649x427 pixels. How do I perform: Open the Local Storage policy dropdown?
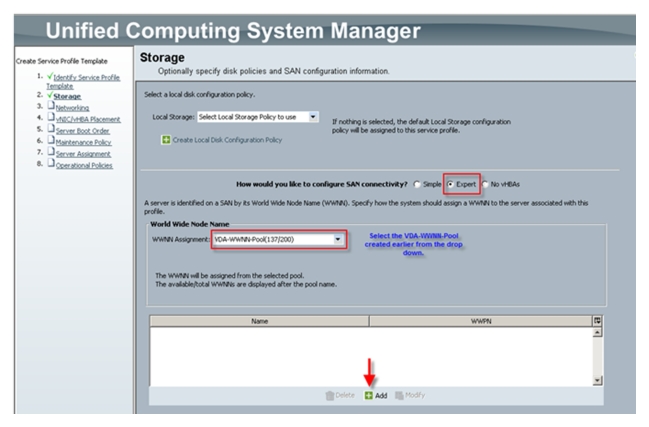click(313, 117)
